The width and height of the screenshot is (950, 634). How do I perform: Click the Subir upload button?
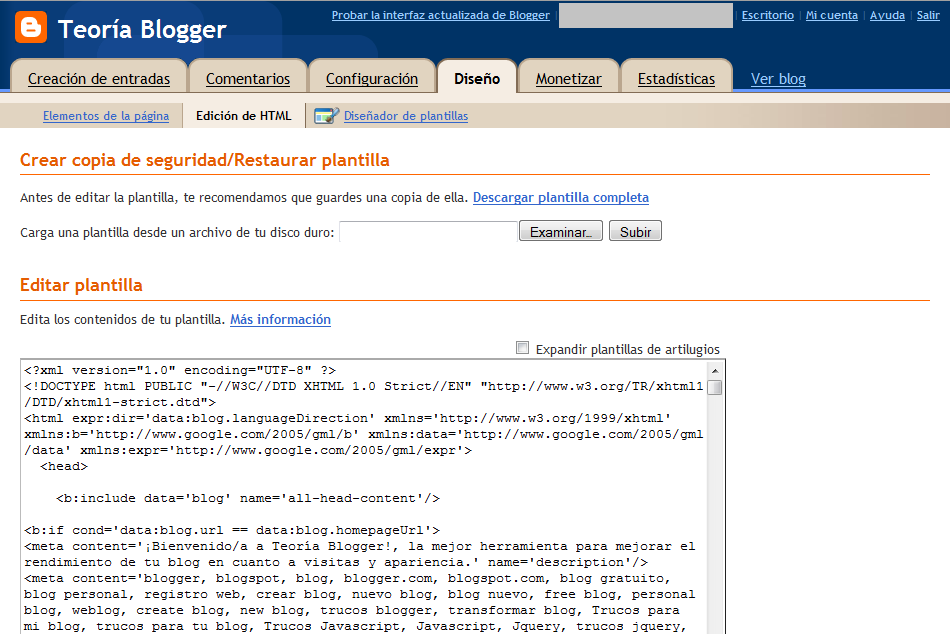coord(635,231)
